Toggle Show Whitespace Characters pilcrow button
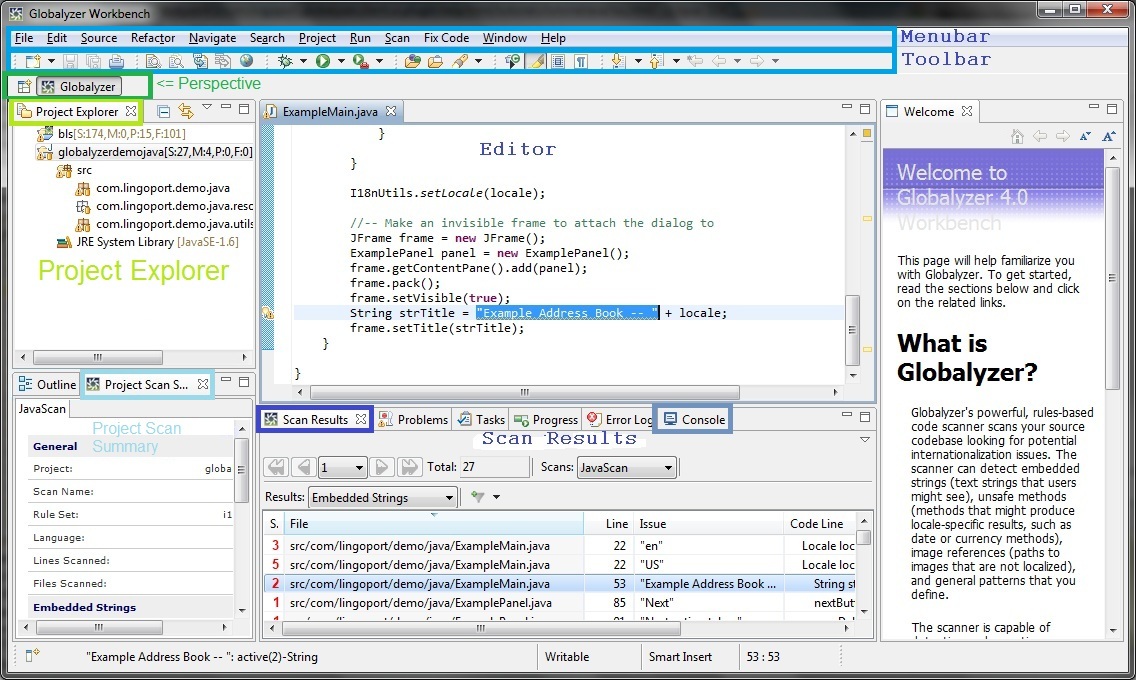Image resolution: width=1136 pixels, height=680 pixels. click(x=579, y=61)
